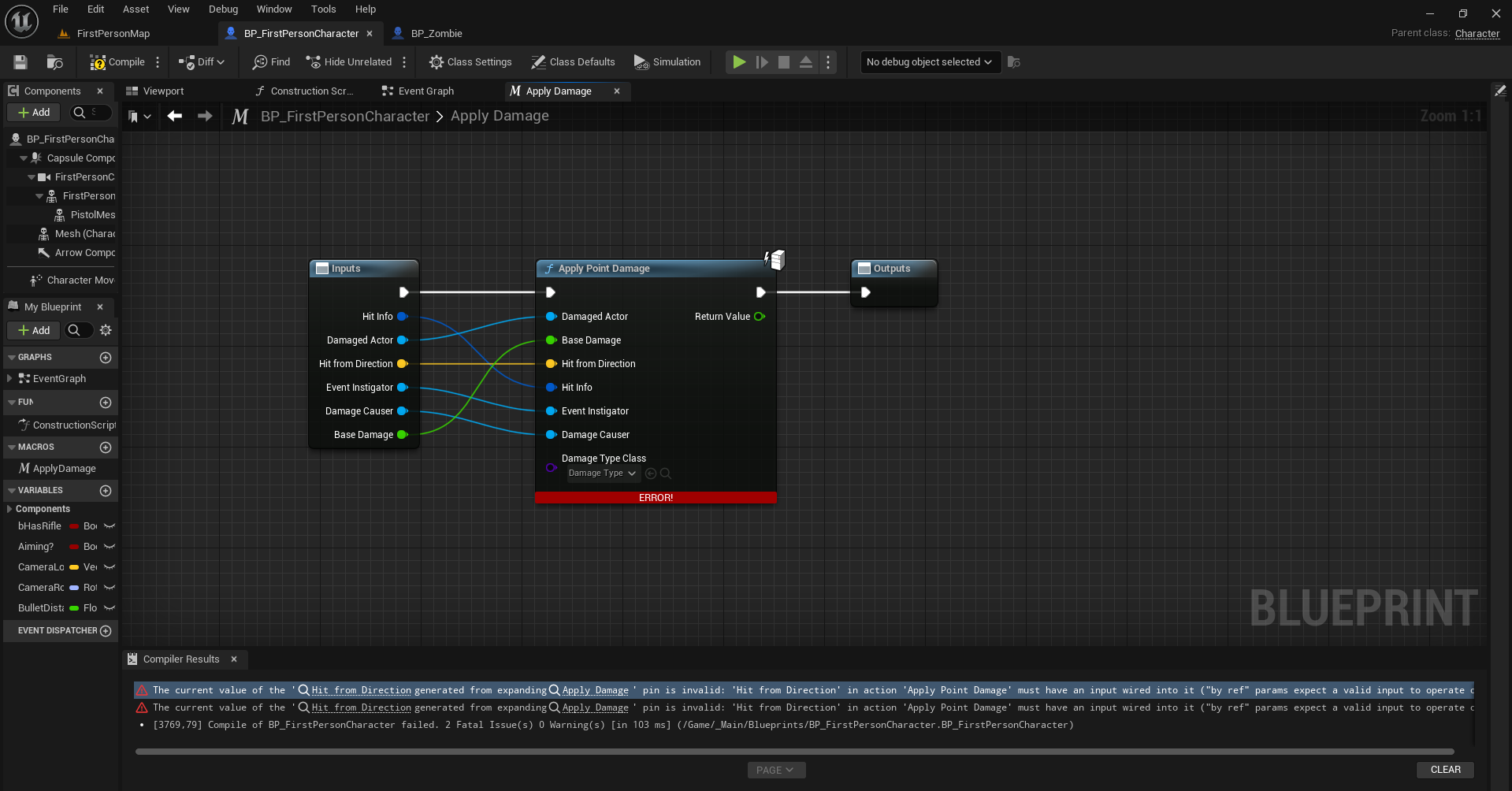Click the Eject button in toolbar
This screenshot has width=1512, height=791.
click(806, 62)
